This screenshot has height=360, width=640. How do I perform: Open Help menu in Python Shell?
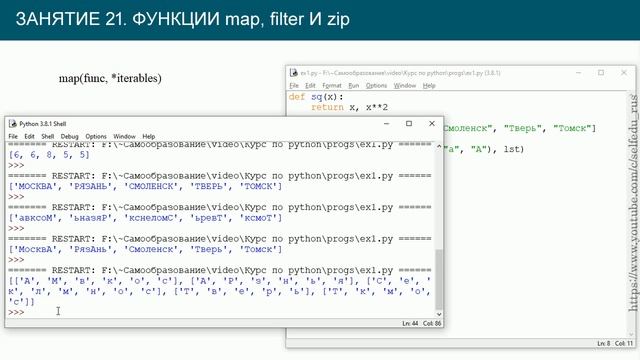click(149, 136)
